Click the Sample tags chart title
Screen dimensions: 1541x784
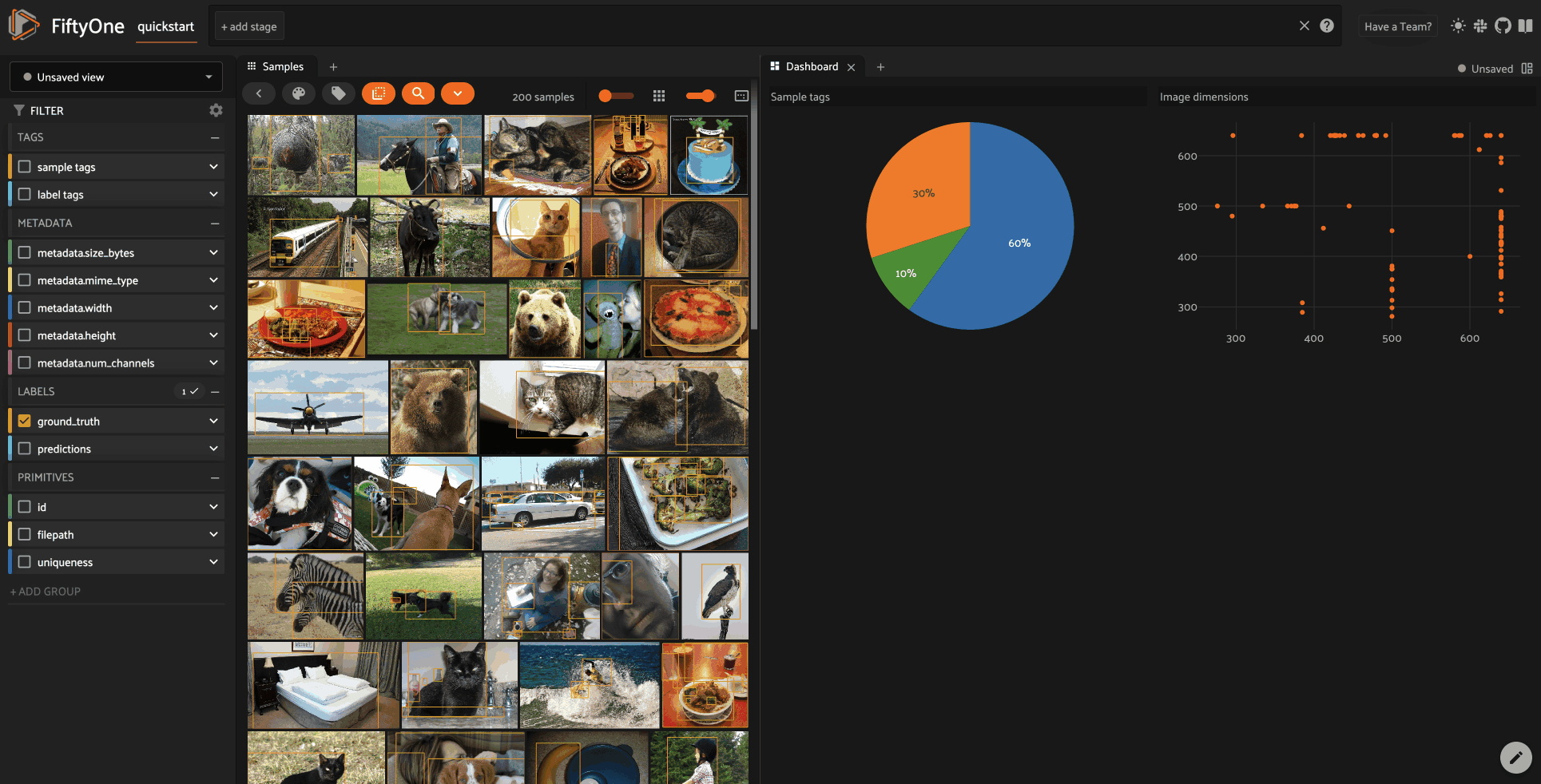[x=800, y=97]
